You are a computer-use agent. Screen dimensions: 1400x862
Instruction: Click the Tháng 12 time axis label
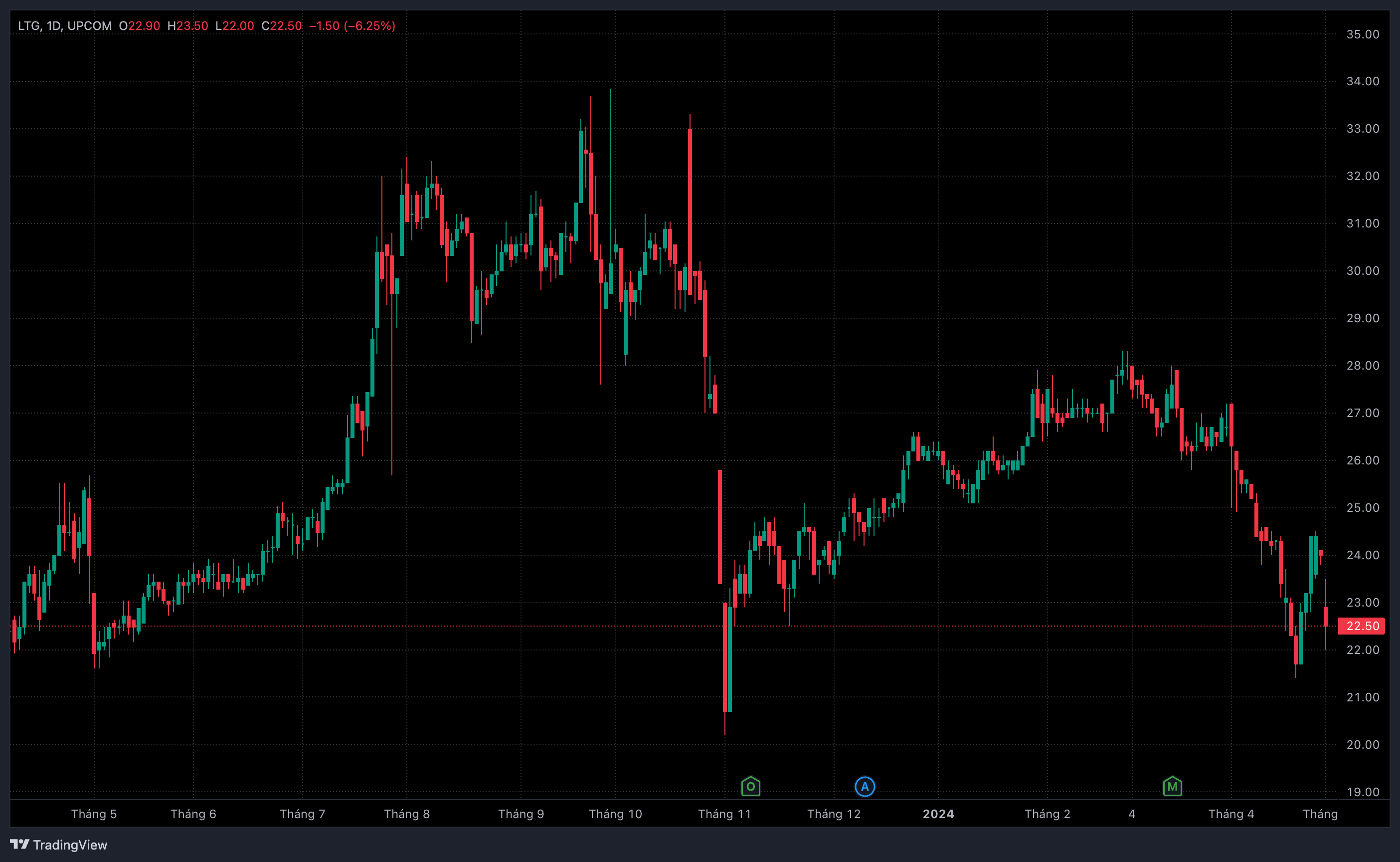[834, 814]
